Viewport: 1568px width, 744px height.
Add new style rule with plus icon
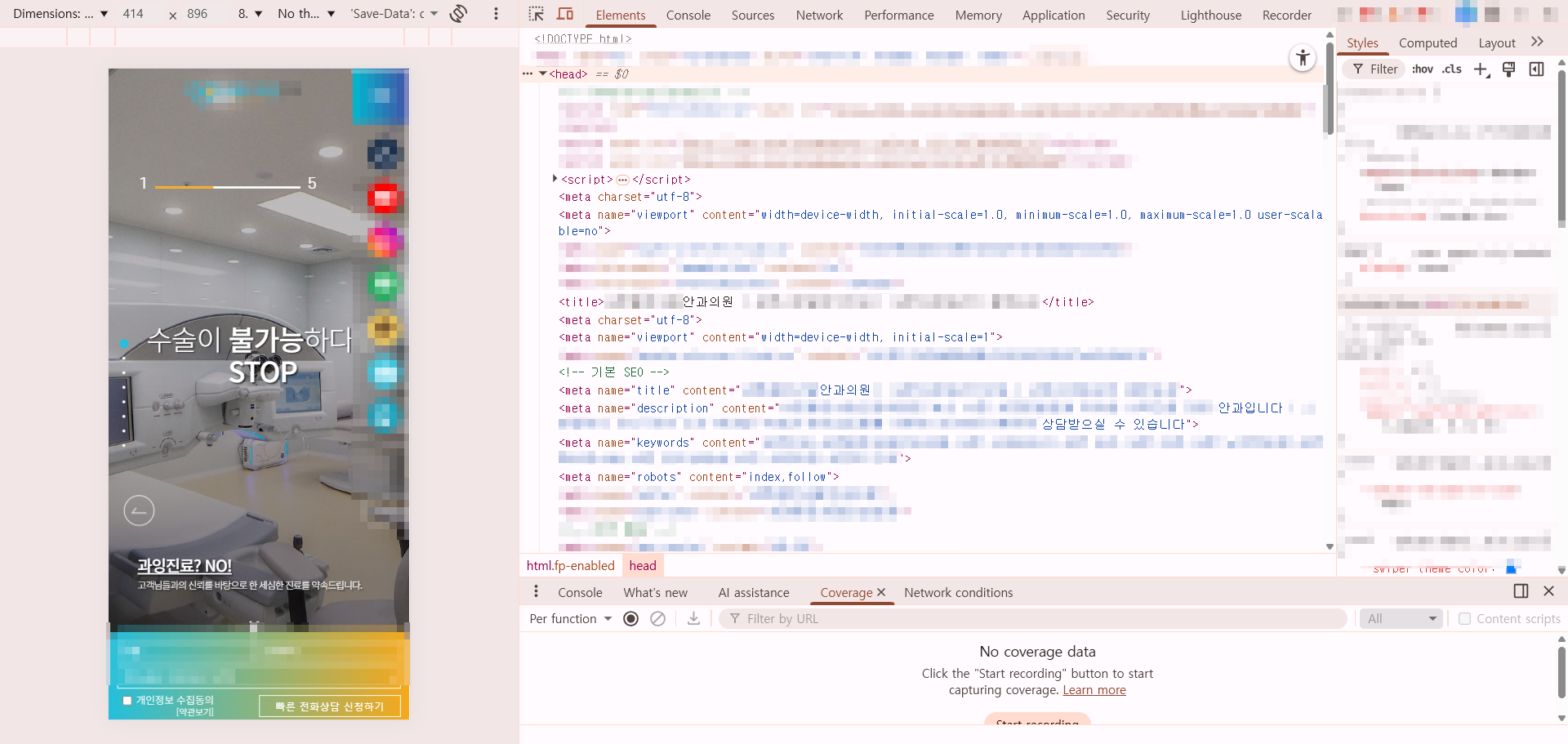point(1481,69)
